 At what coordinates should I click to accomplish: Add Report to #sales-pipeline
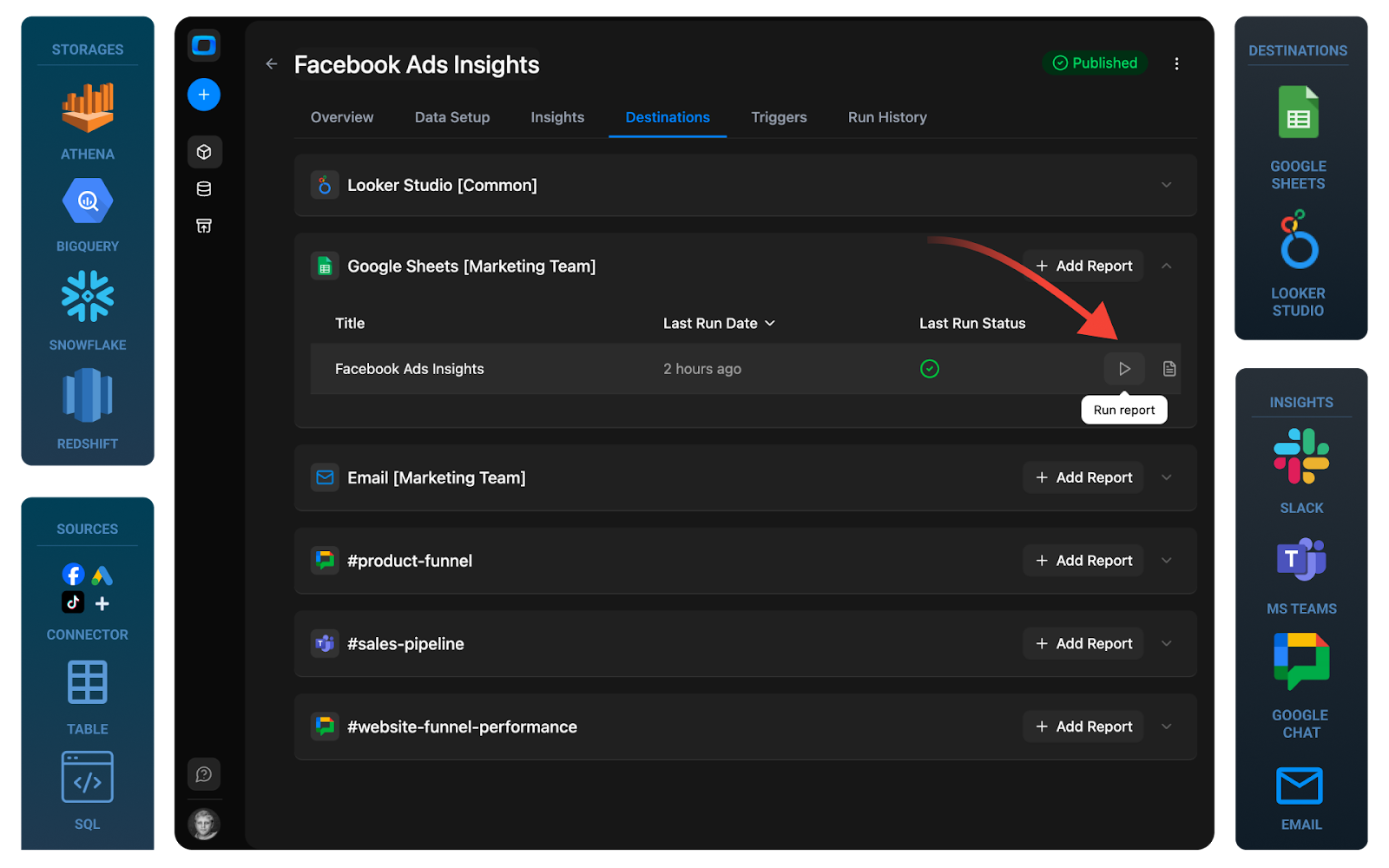(1083, 643)
